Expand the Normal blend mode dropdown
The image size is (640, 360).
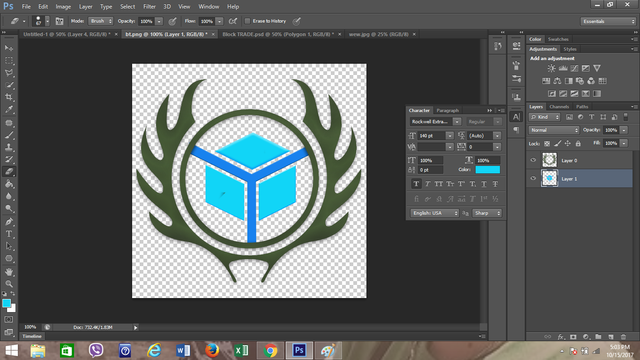[x=554, y=130]
